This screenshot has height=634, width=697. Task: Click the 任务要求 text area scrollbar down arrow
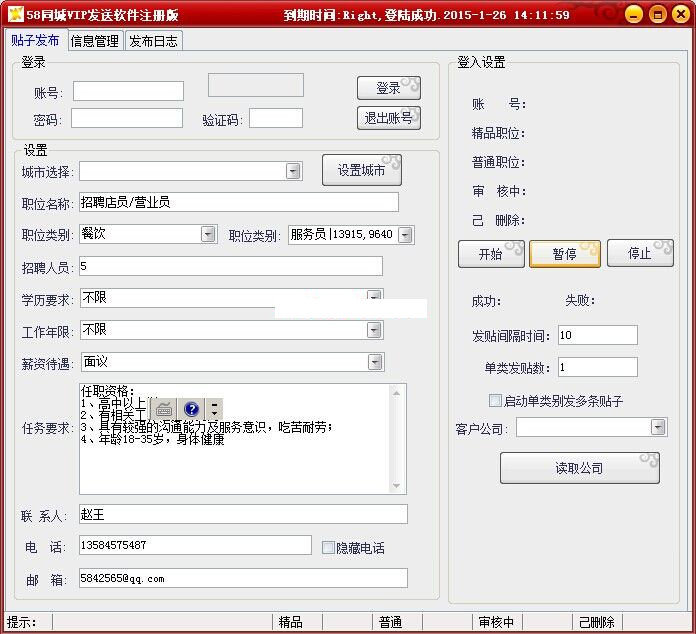(x=398, y=485)
